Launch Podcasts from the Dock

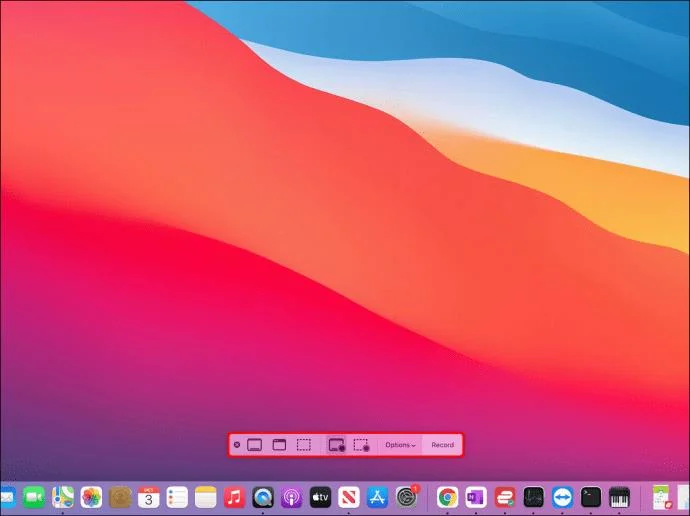click(x=291, y=497)
